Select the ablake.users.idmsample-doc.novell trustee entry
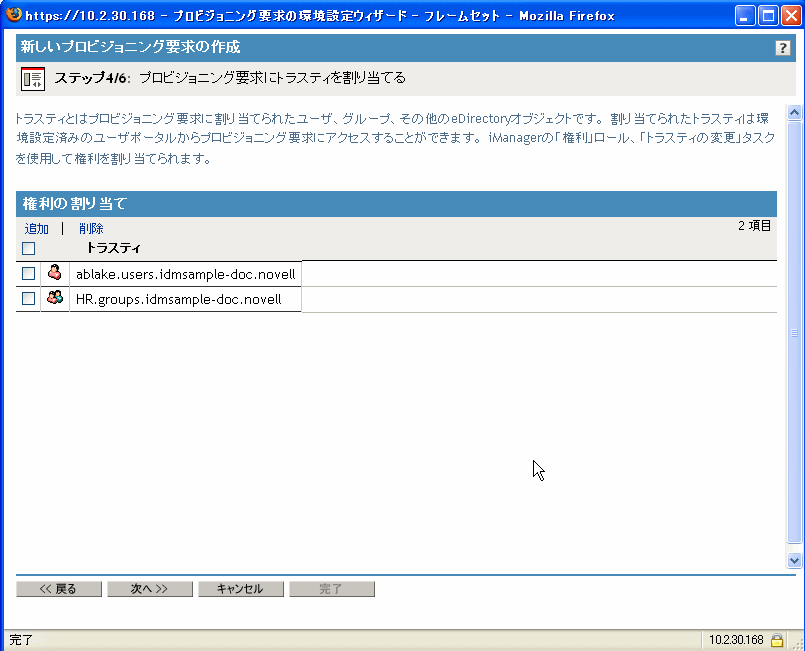 184,272
